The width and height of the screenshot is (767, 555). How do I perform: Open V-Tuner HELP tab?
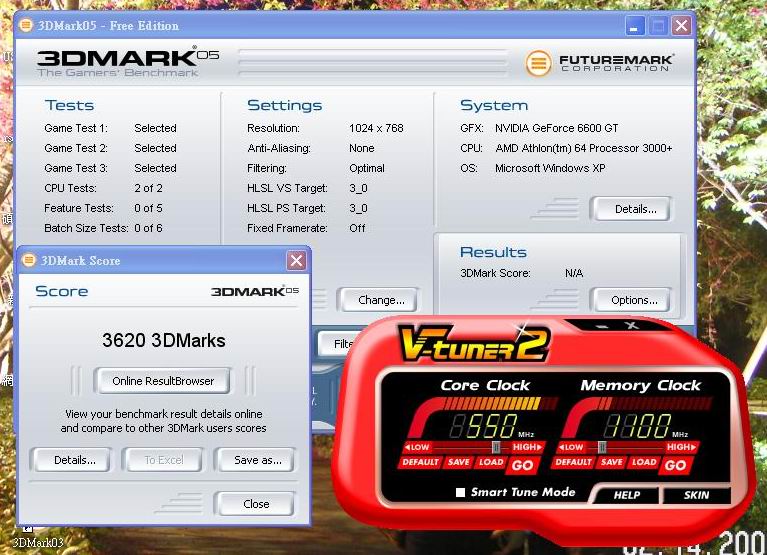click(x=626, y=495)
